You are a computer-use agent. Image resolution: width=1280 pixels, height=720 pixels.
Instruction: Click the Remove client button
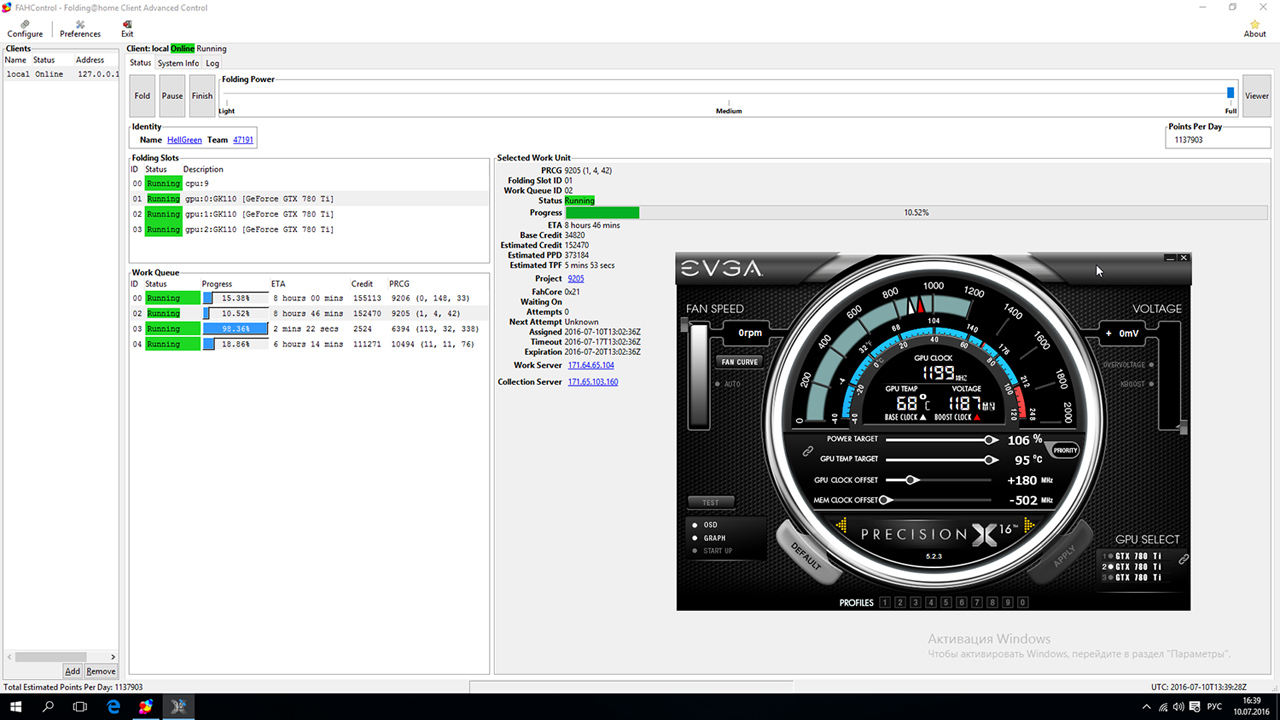point(101,671)
